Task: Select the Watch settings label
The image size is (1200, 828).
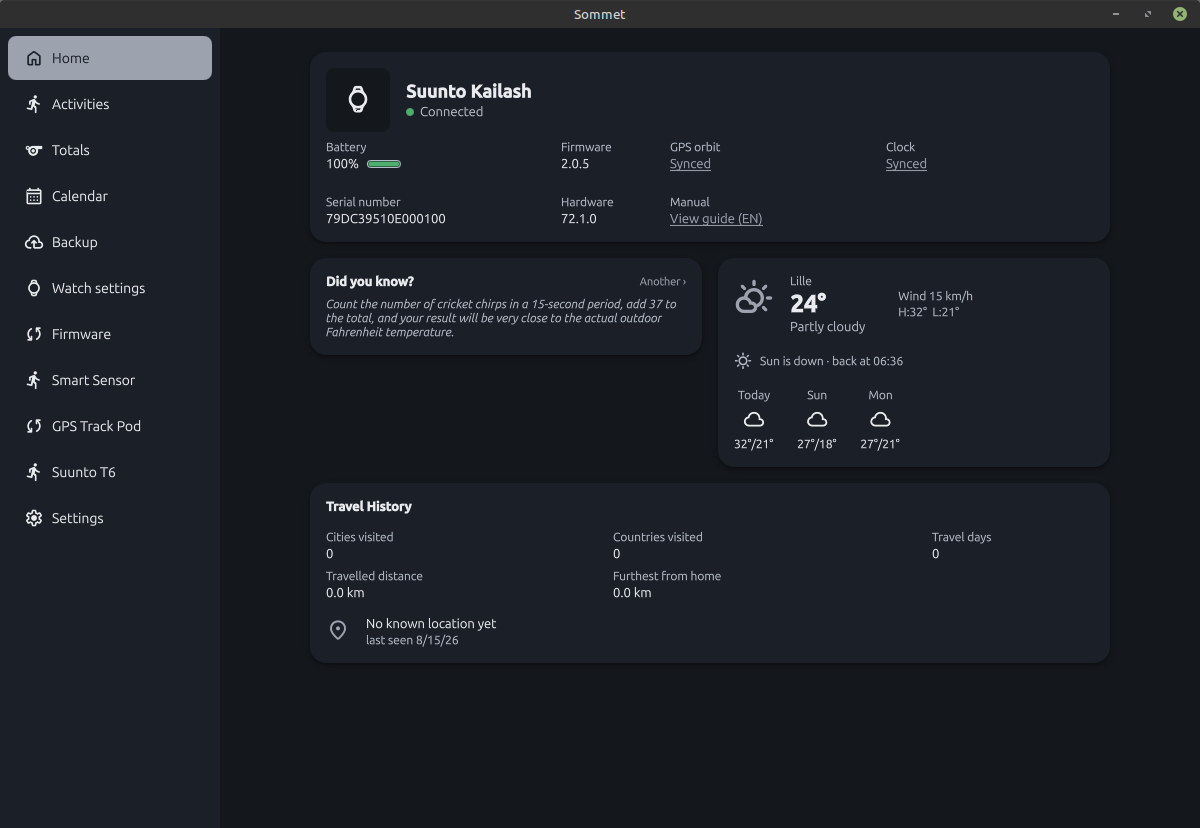Action: point(98,288)
